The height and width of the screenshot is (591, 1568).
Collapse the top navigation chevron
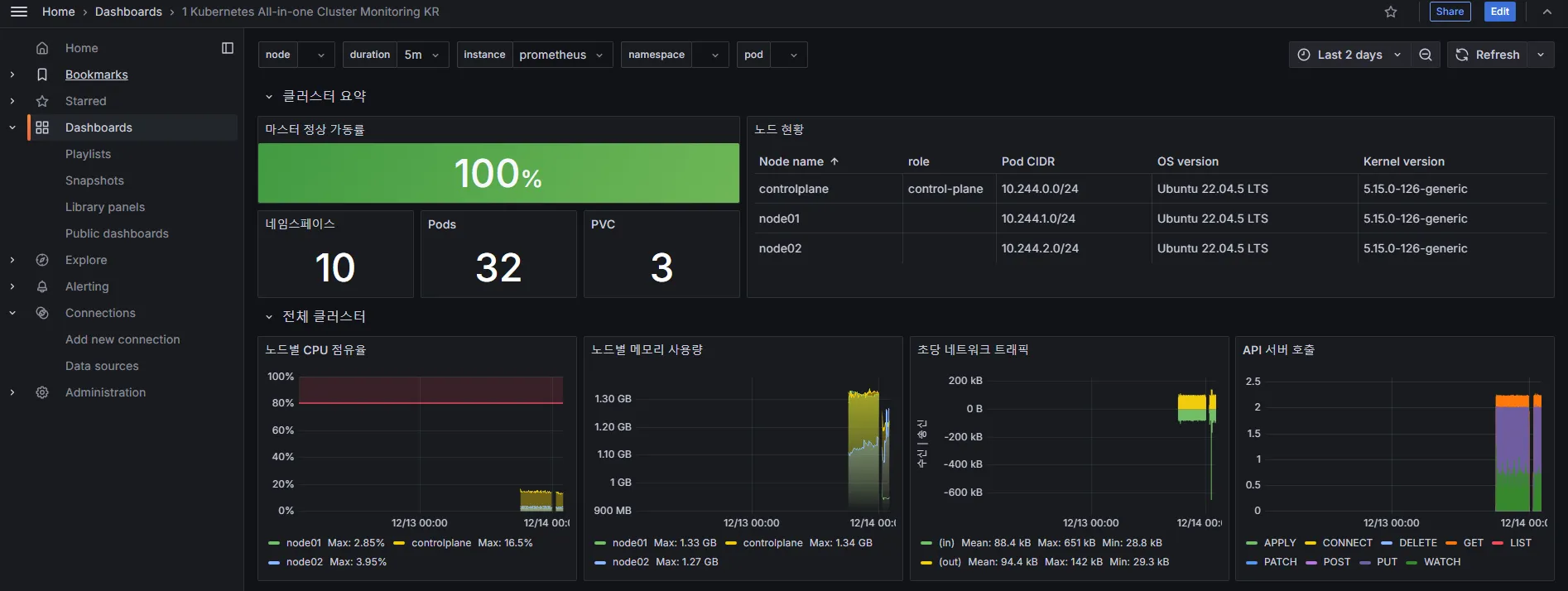[1547, 12]
